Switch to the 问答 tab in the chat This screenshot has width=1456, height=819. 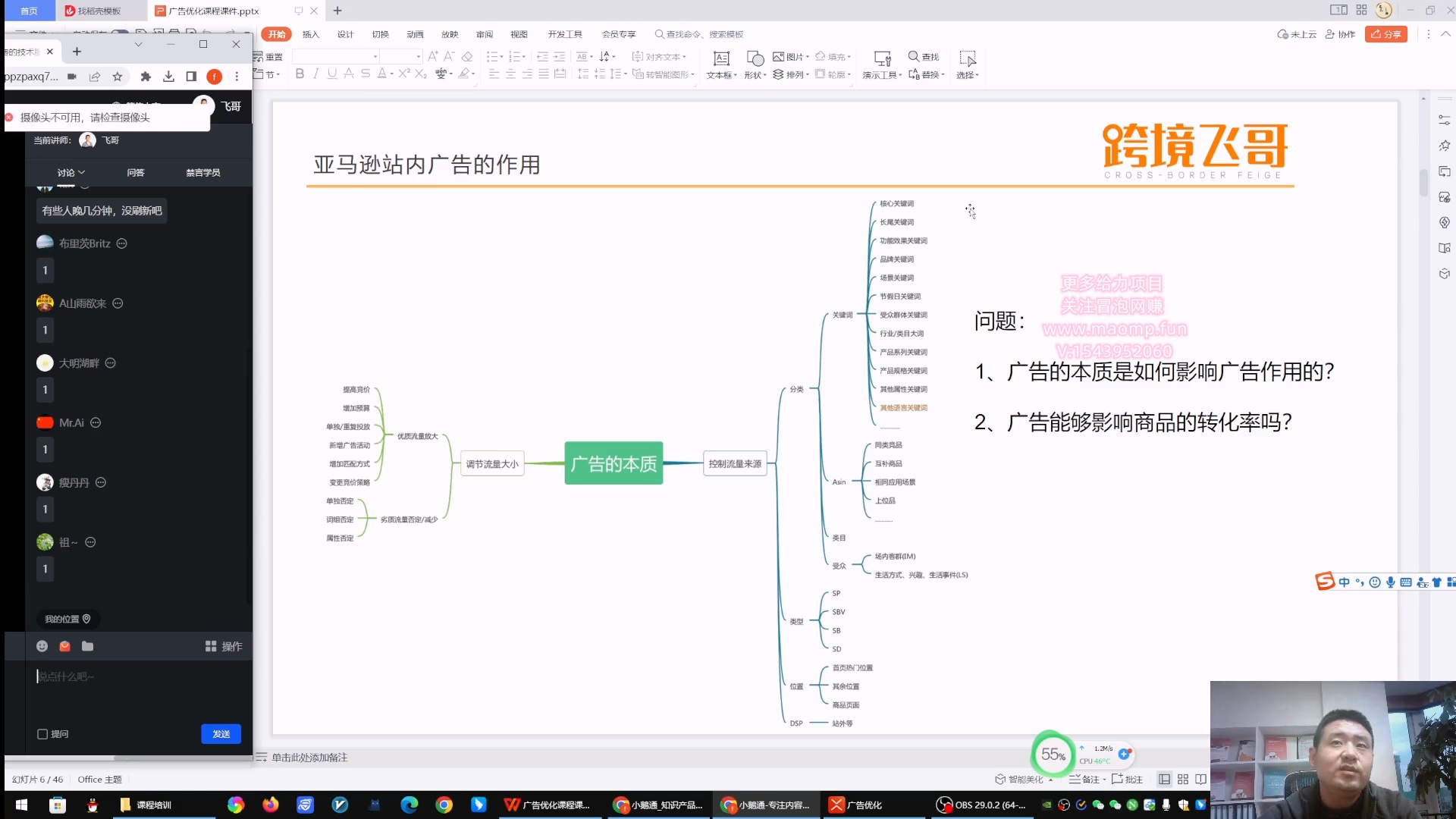click(x=136, y=173)
